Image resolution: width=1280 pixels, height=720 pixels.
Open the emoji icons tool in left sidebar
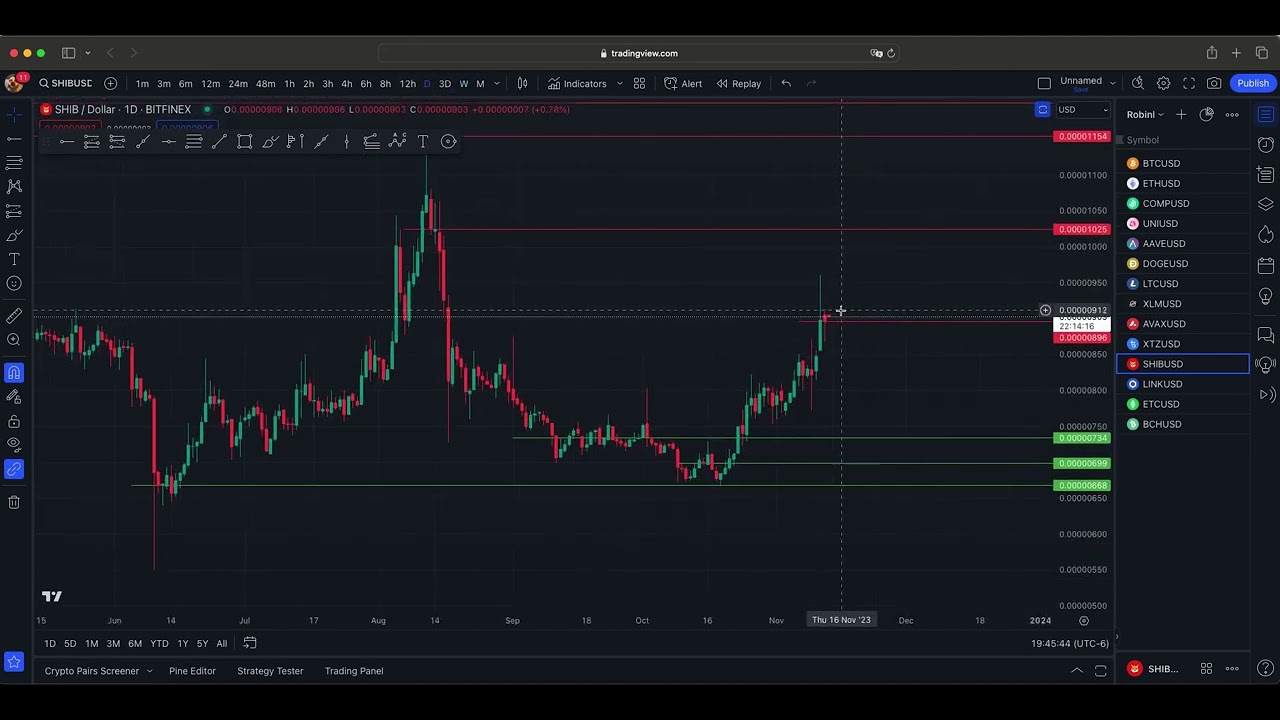(14, 283)
